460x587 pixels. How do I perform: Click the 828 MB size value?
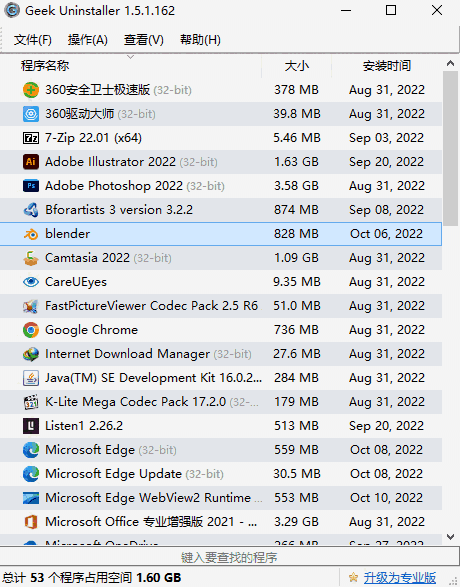coord(296,234)
